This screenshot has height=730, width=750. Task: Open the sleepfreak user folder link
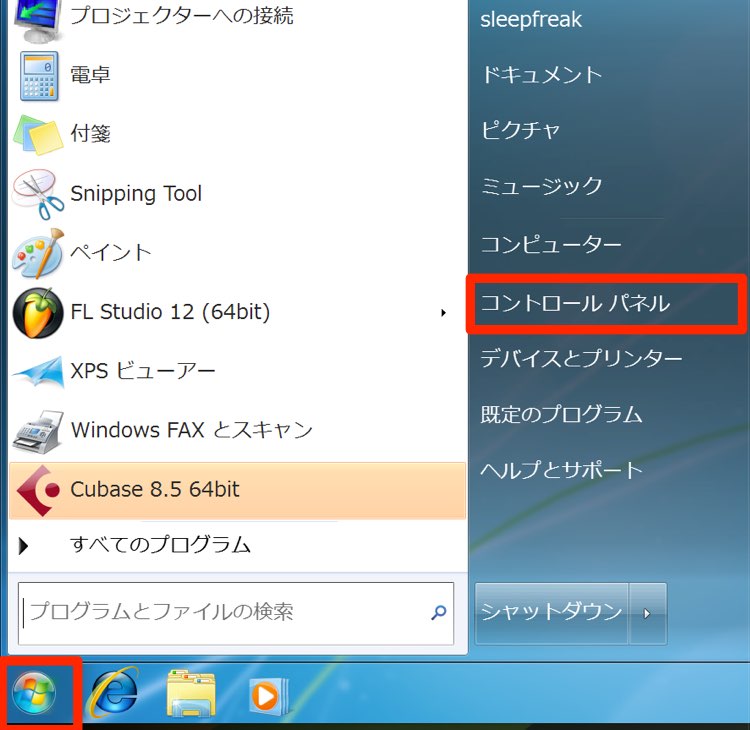(531, 20)
